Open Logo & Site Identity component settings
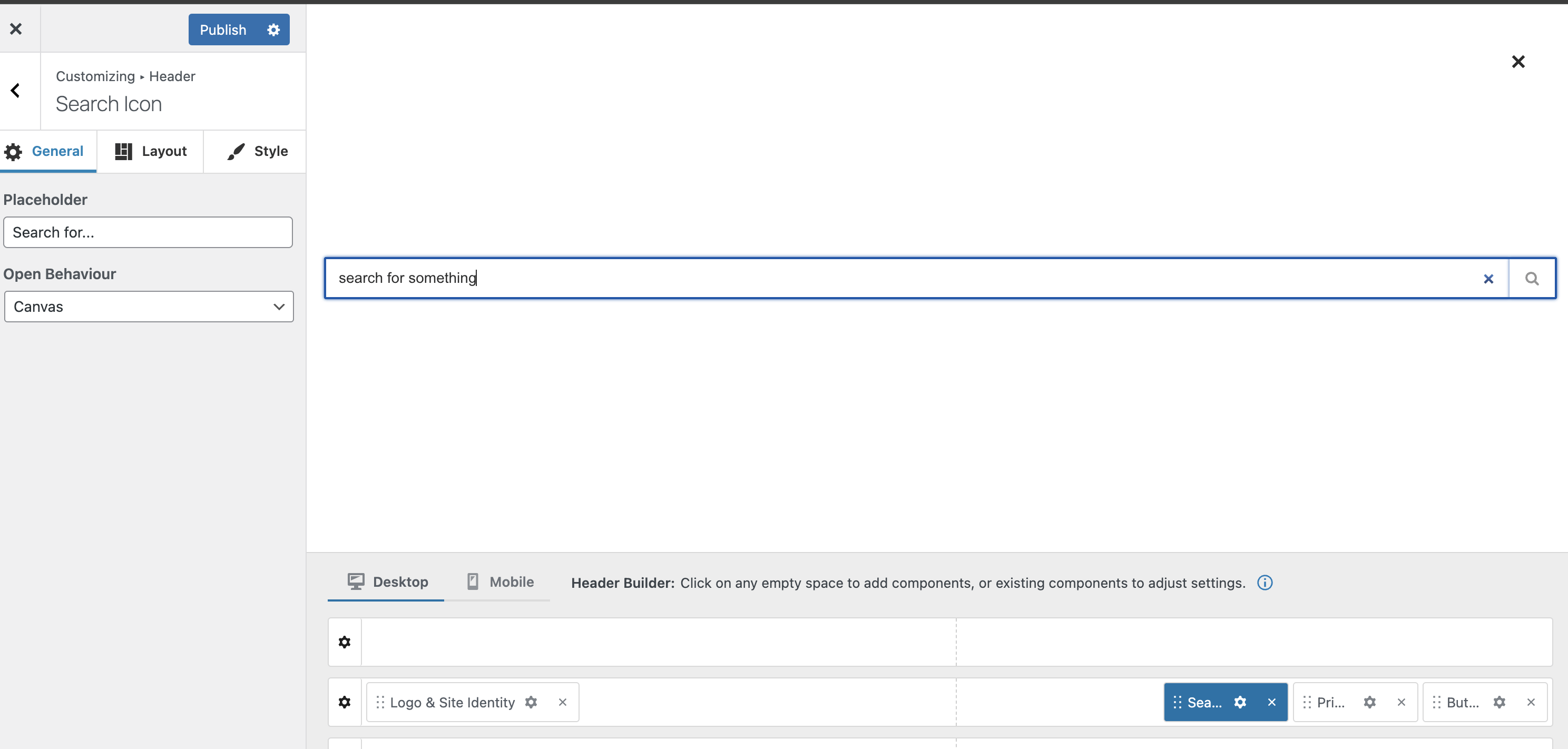This screenshot has height=749, width=1568. [531, 702]
